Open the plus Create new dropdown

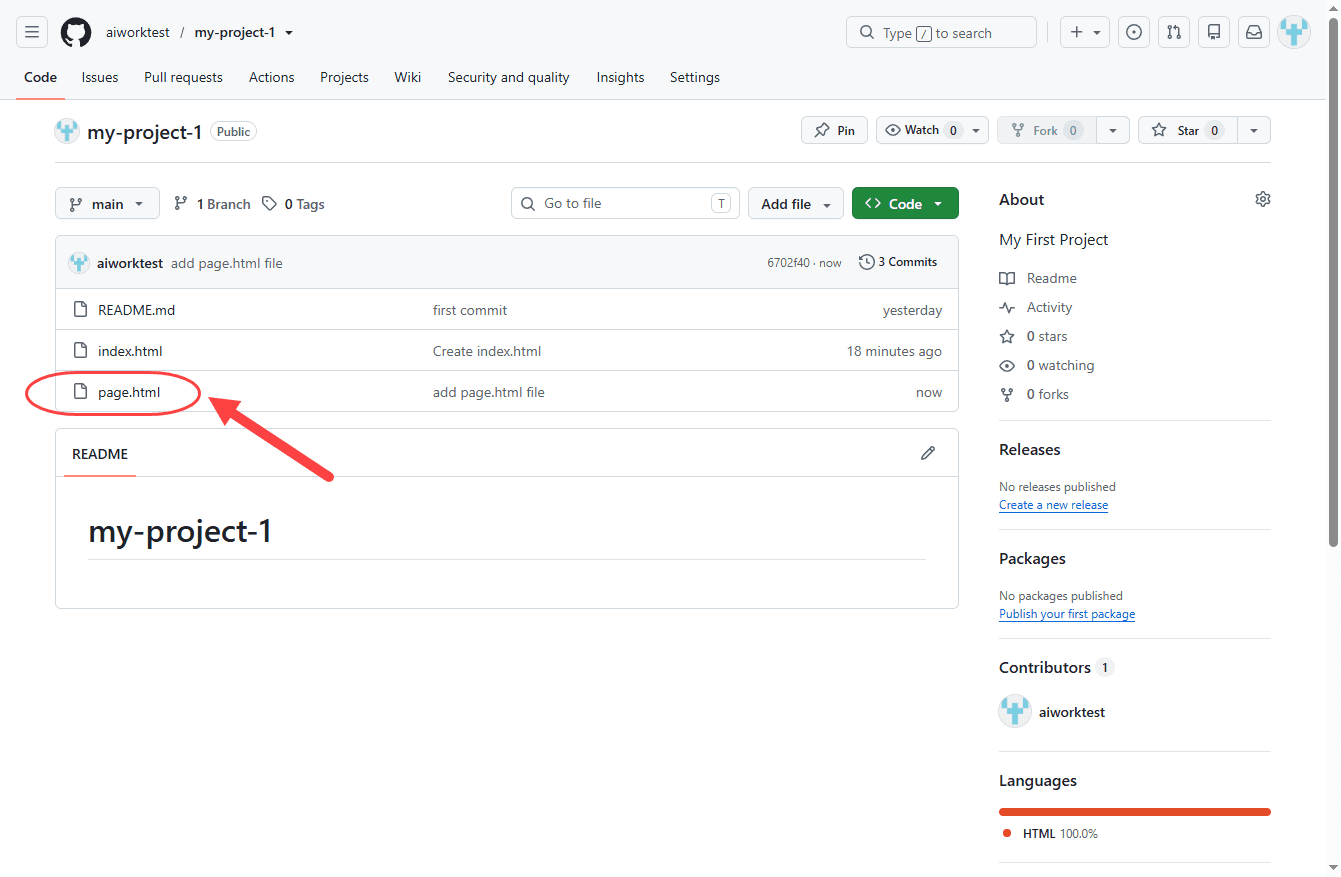[x=1085, y=32]
